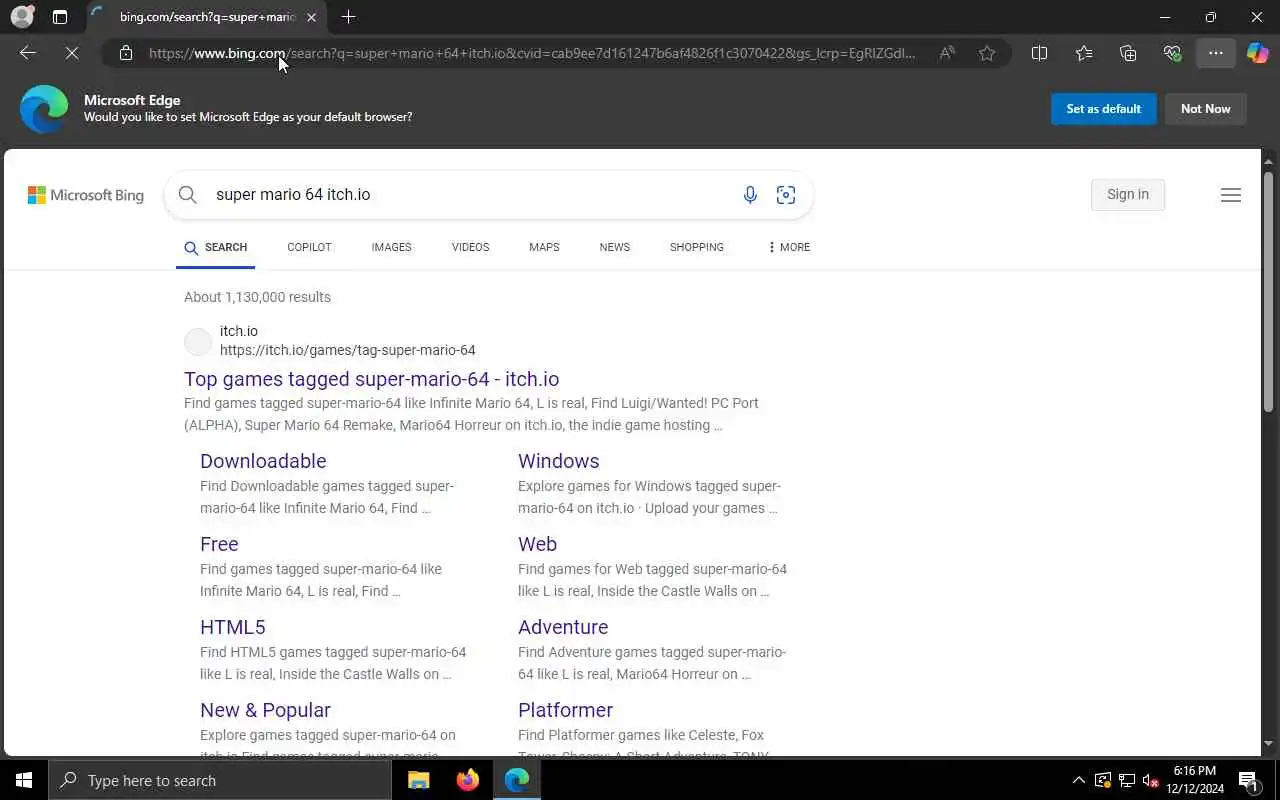
Task: Click the itch.io favicon beside result
Action: pyautogui.click(x=198, y=342)
